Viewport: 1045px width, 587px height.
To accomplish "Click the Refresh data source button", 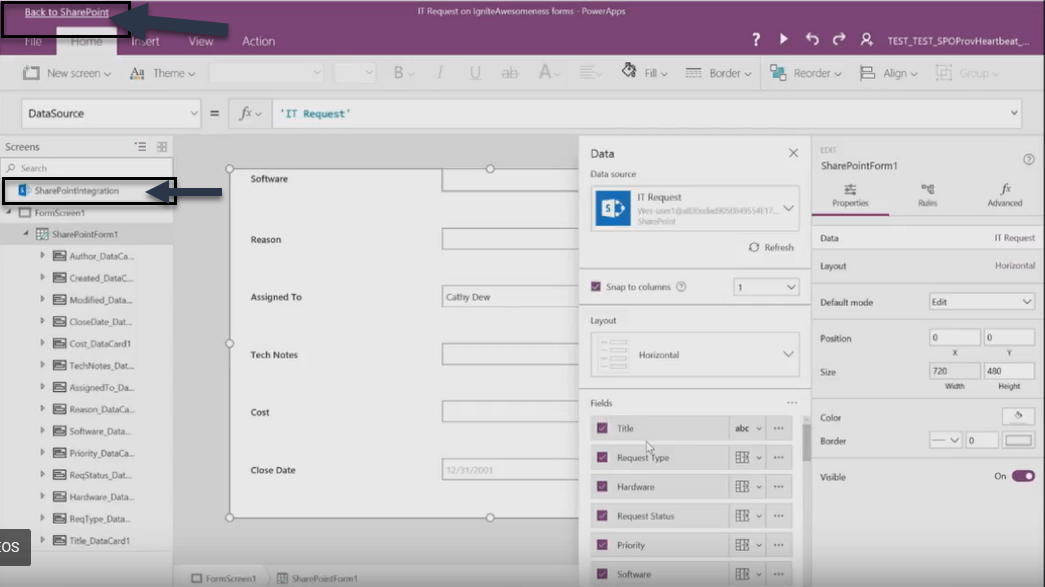I will [x=771, y=247].
